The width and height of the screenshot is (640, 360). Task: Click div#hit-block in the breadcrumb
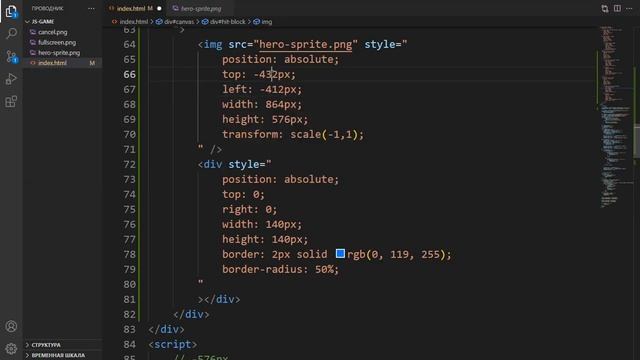tap(227, 22)
